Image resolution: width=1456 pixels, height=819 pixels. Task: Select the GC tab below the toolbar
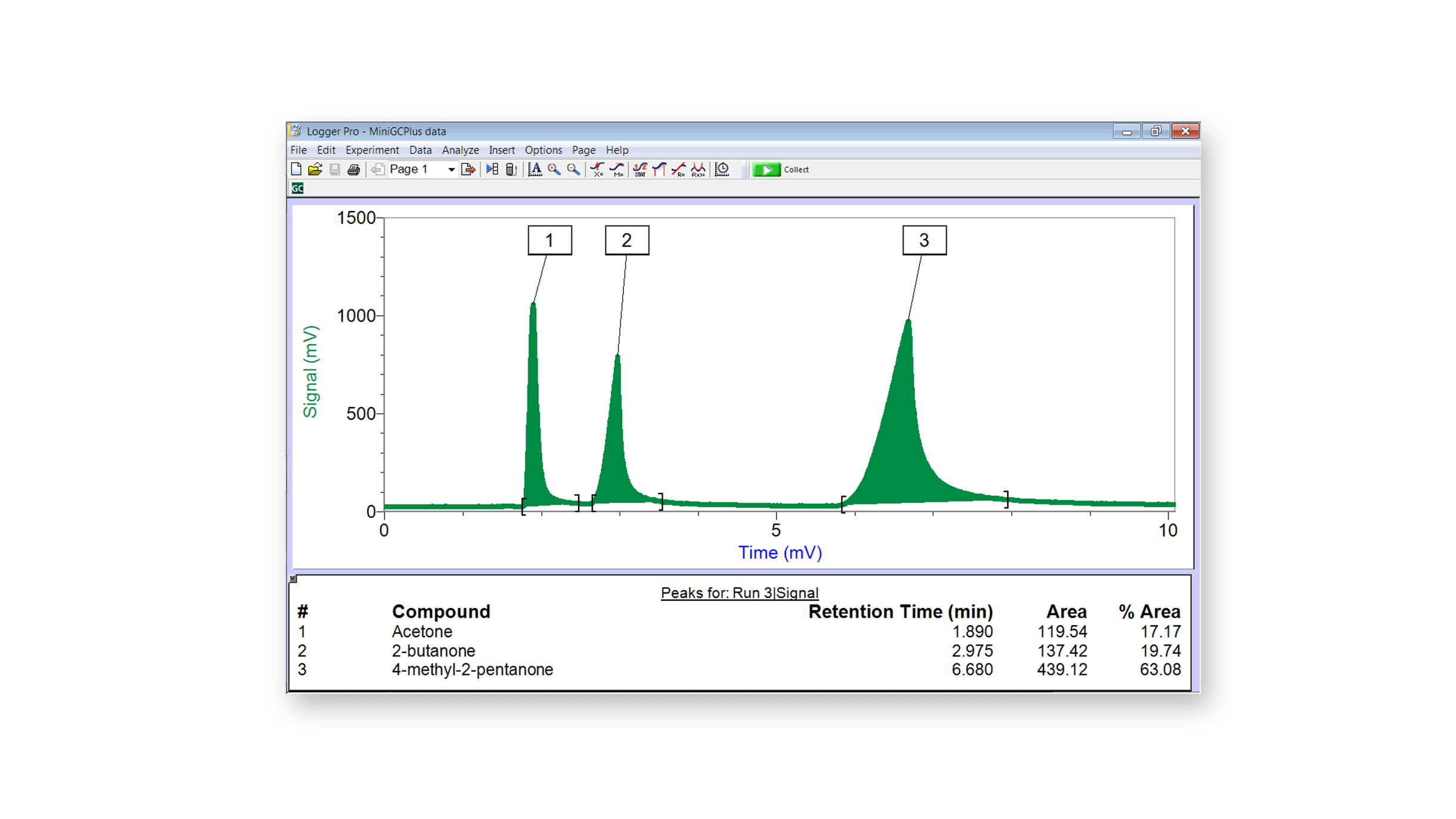[x=297, y=187]
